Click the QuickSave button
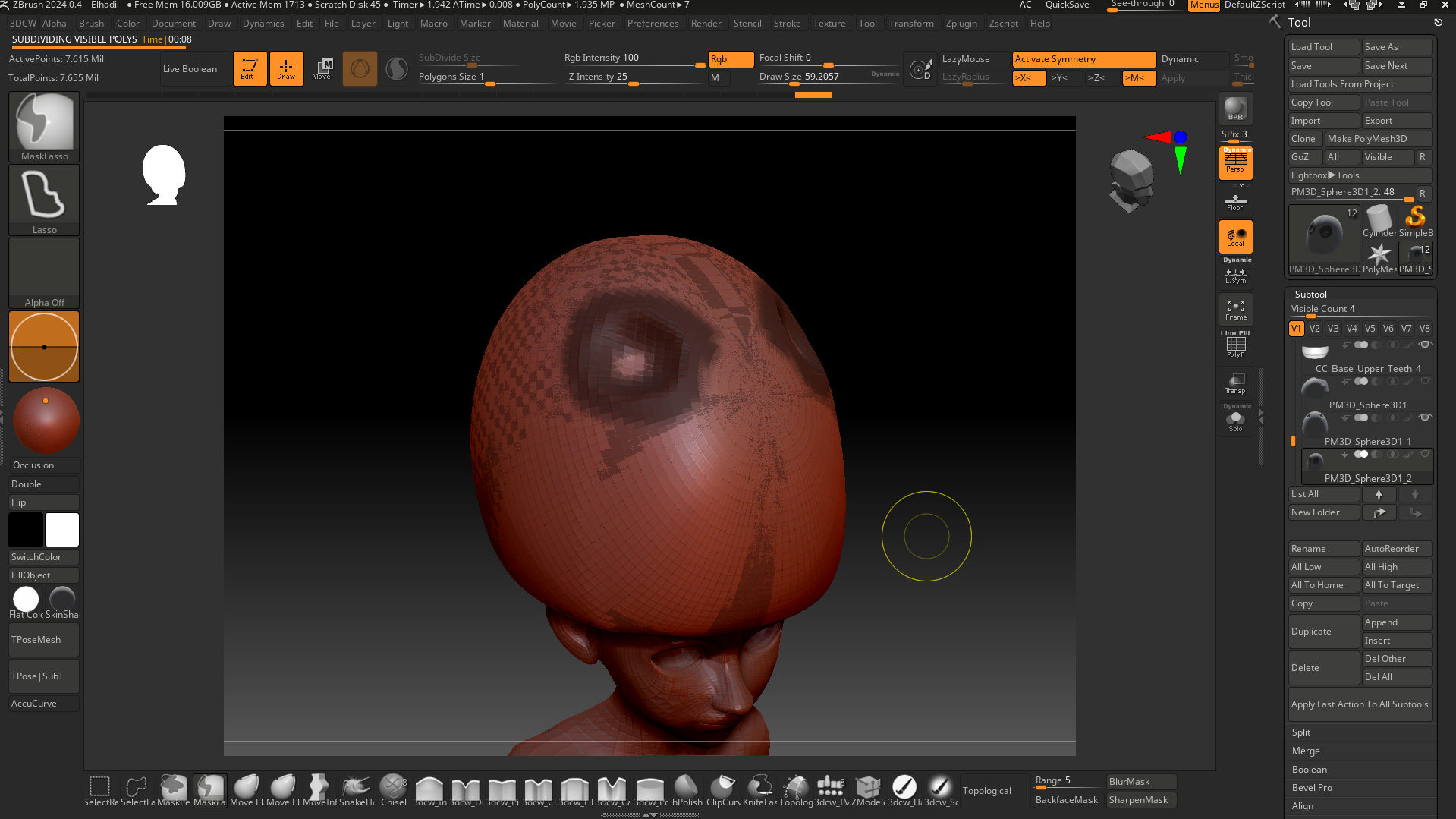Image resolution: width=1456 pixels, height=819 pixels. point(1066,5)
